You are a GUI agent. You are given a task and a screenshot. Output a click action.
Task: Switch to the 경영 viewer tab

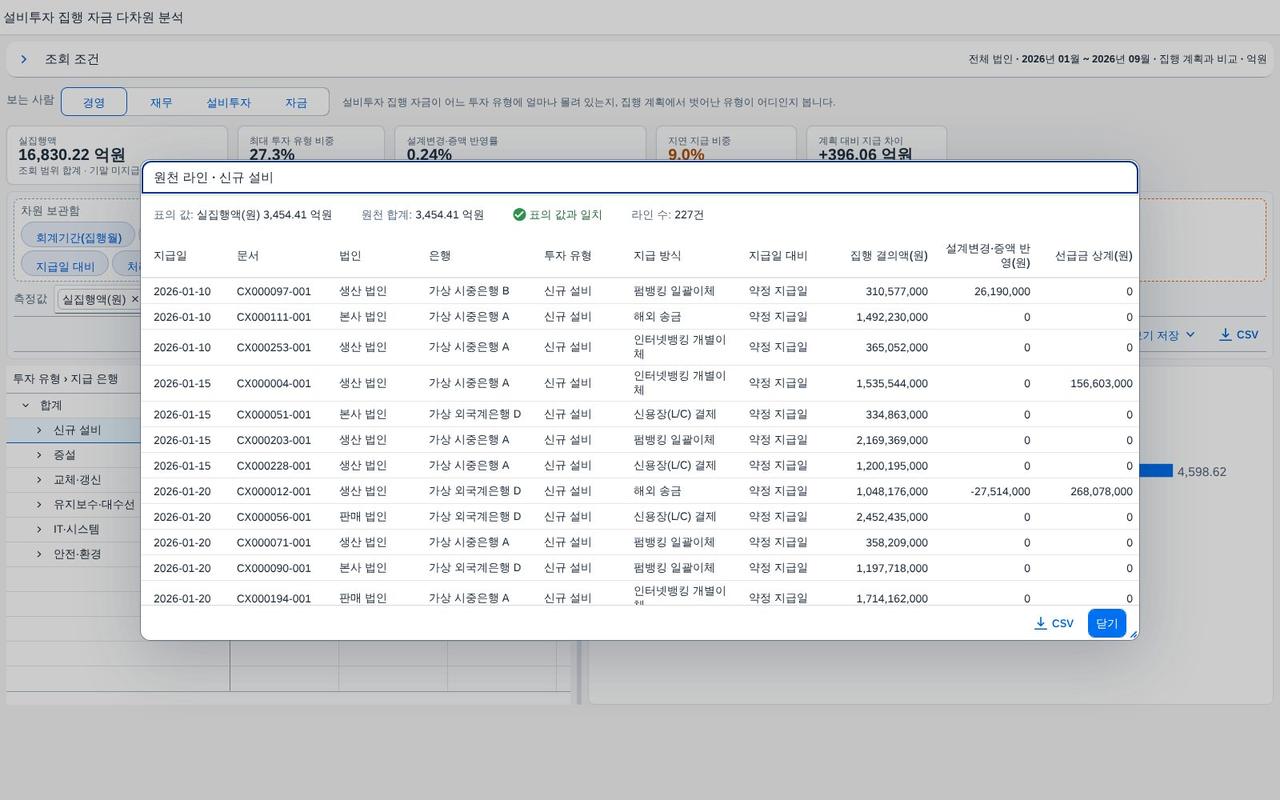94,102
